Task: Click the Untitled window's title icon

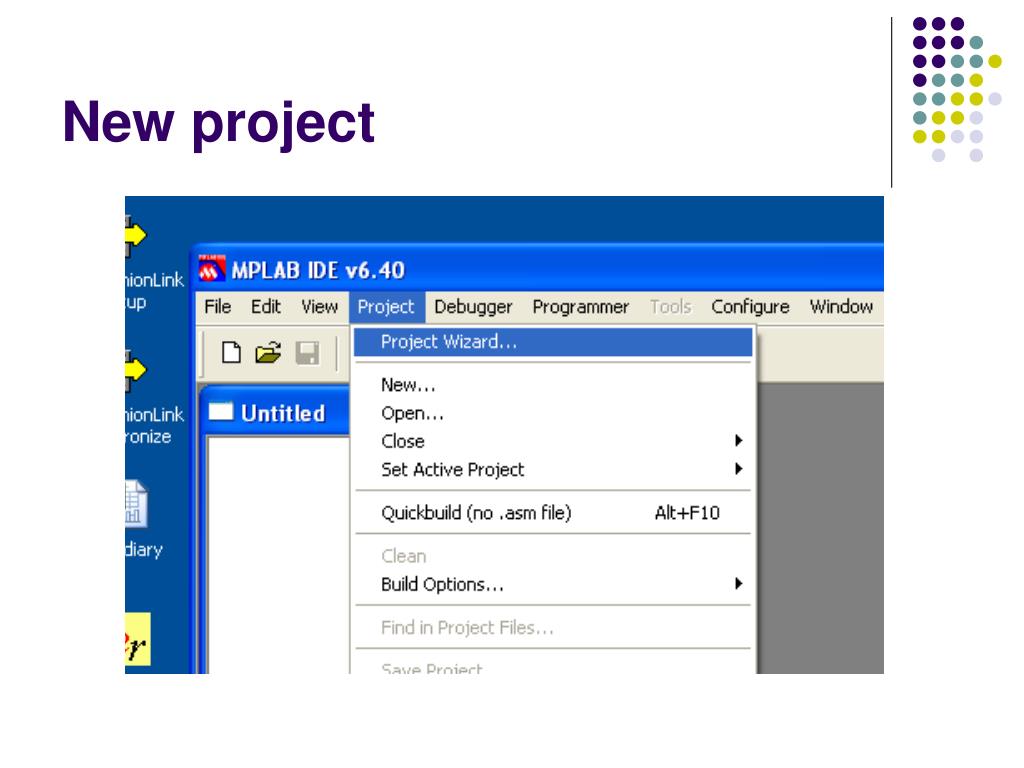Action: (x=221, y=411)
